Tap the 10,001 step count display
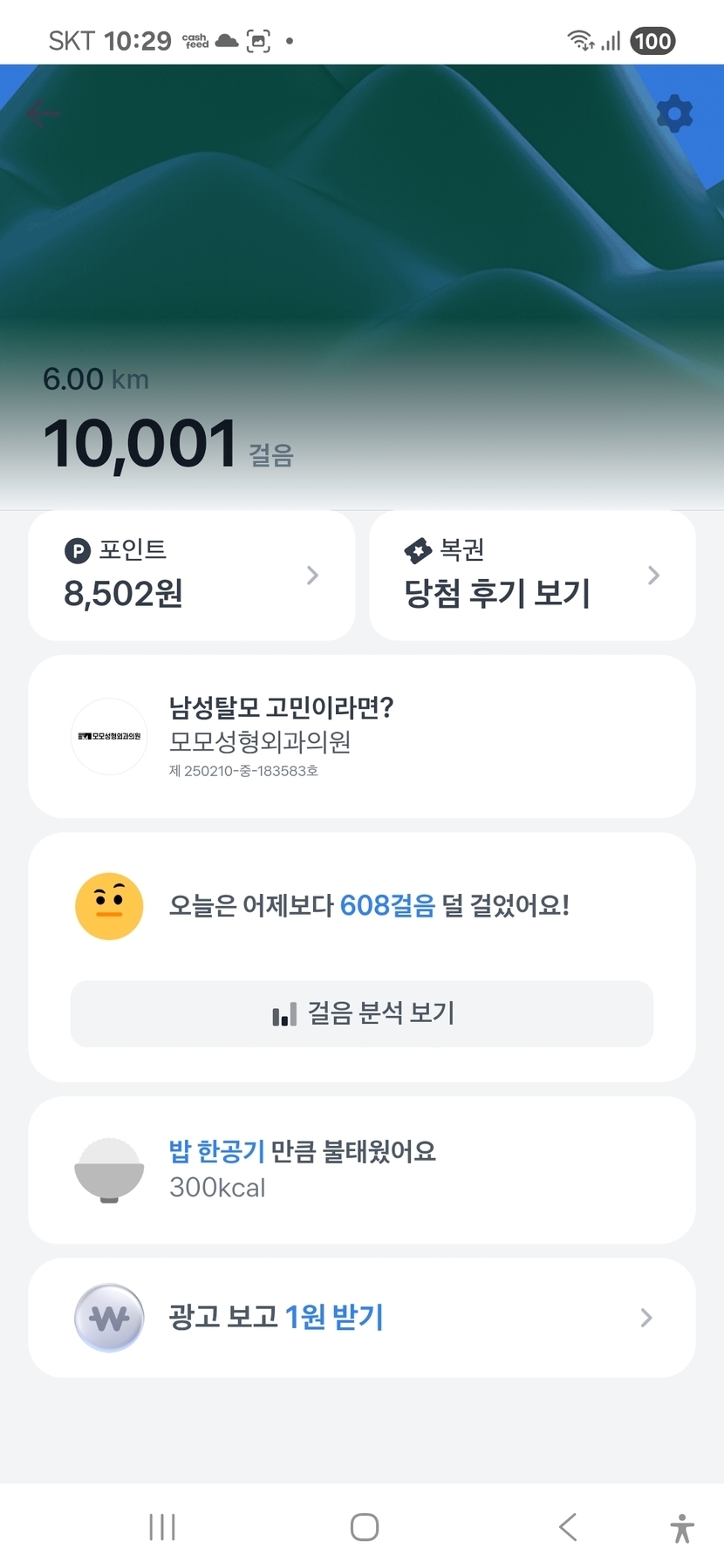Screen dimensions: 724x1568 pyautogui.click(x=140, y=444)
